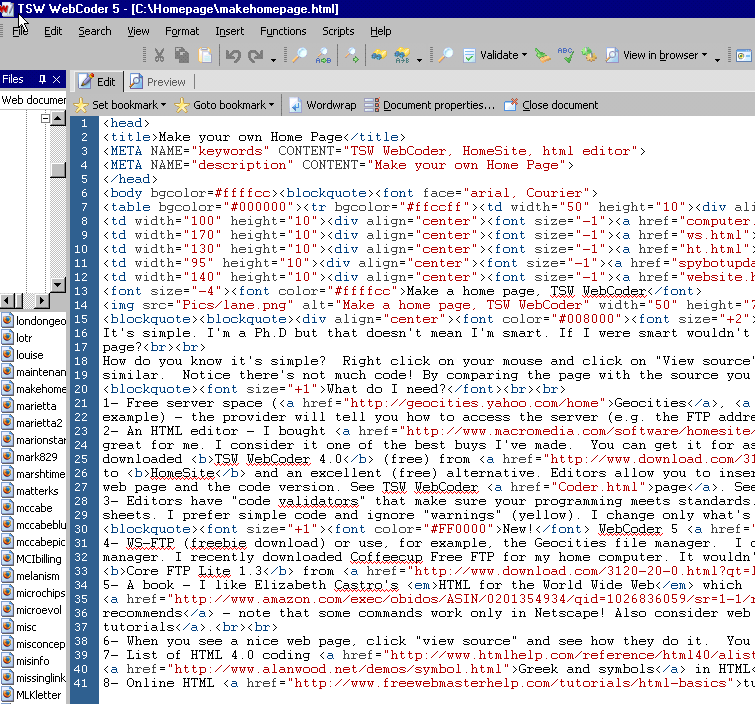Select the mccabe file
This screenshot has width=755, height=704.
[27, 508]
